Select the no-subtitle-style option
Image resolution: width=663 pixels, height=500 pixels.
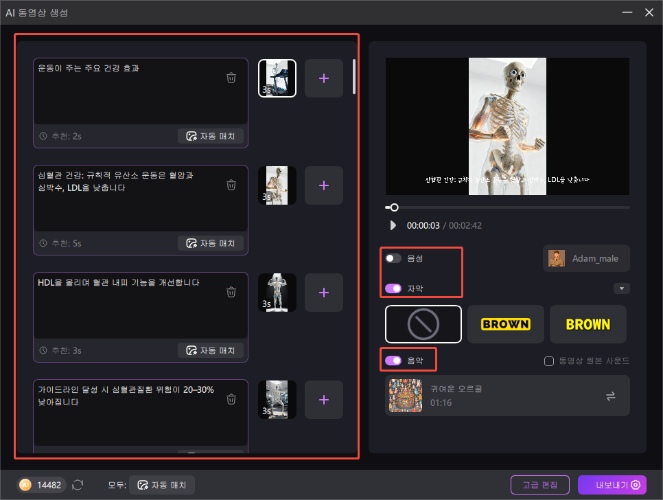click(423, 324)
